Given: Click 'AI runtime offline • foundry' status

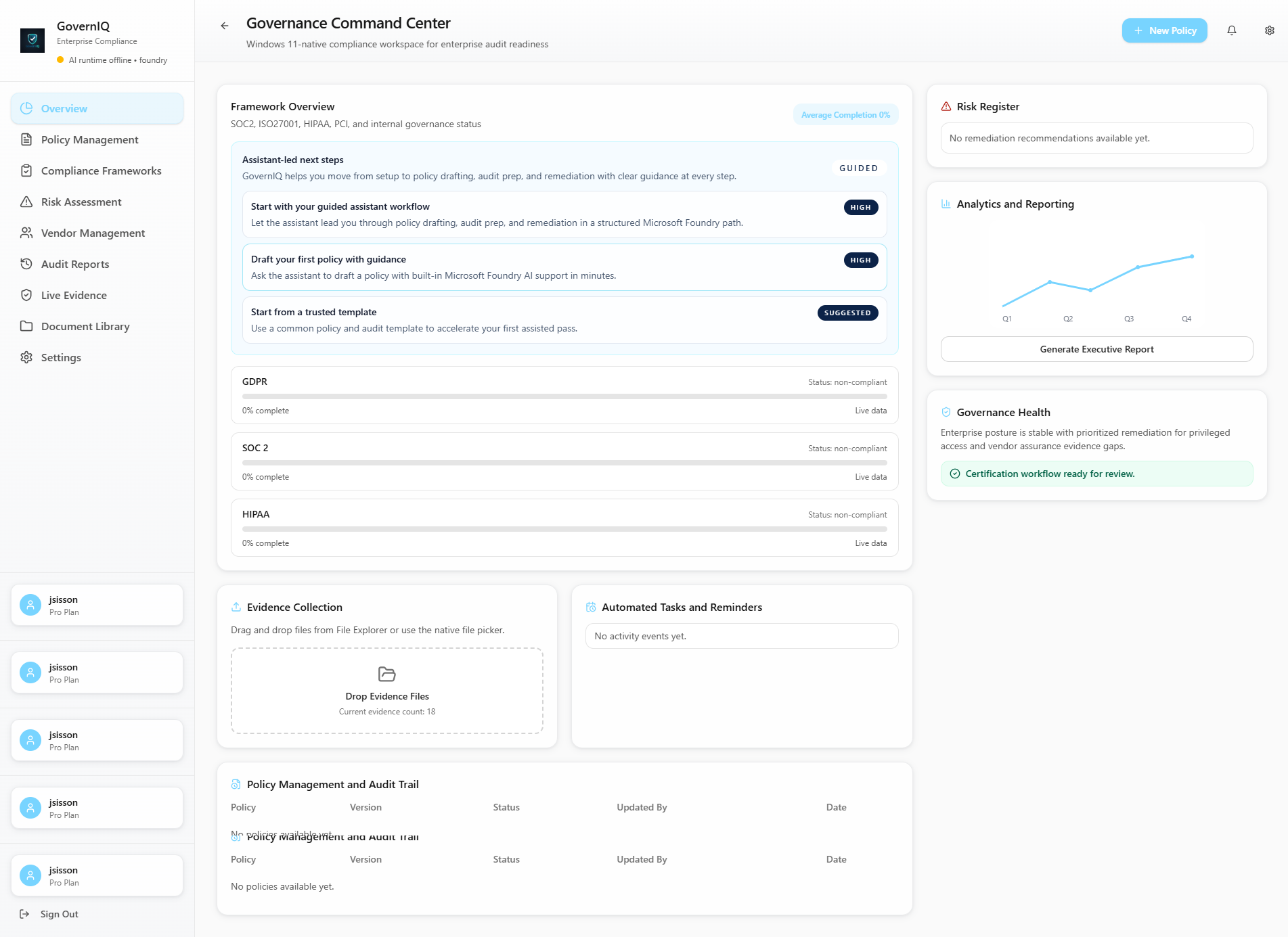Looking at the screenshot, I should [x=112, y=60].
